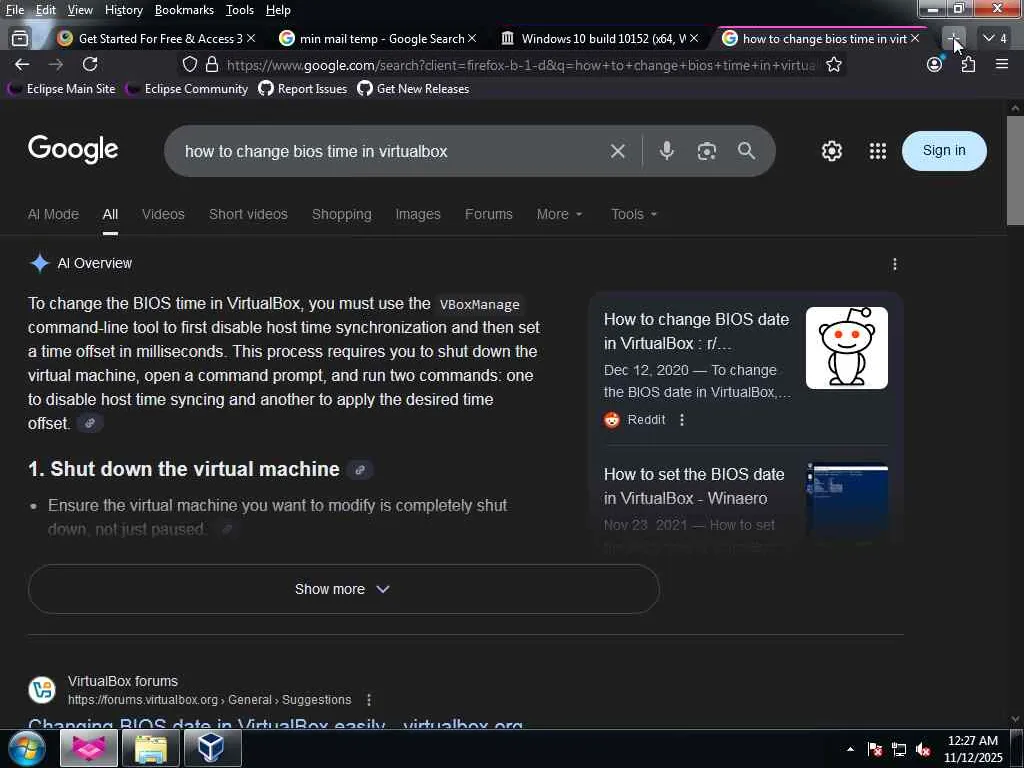Viewport: 1024px width, 768px height.
Task: Click link icon beside Shut down heading
Action: coord(360,470)
